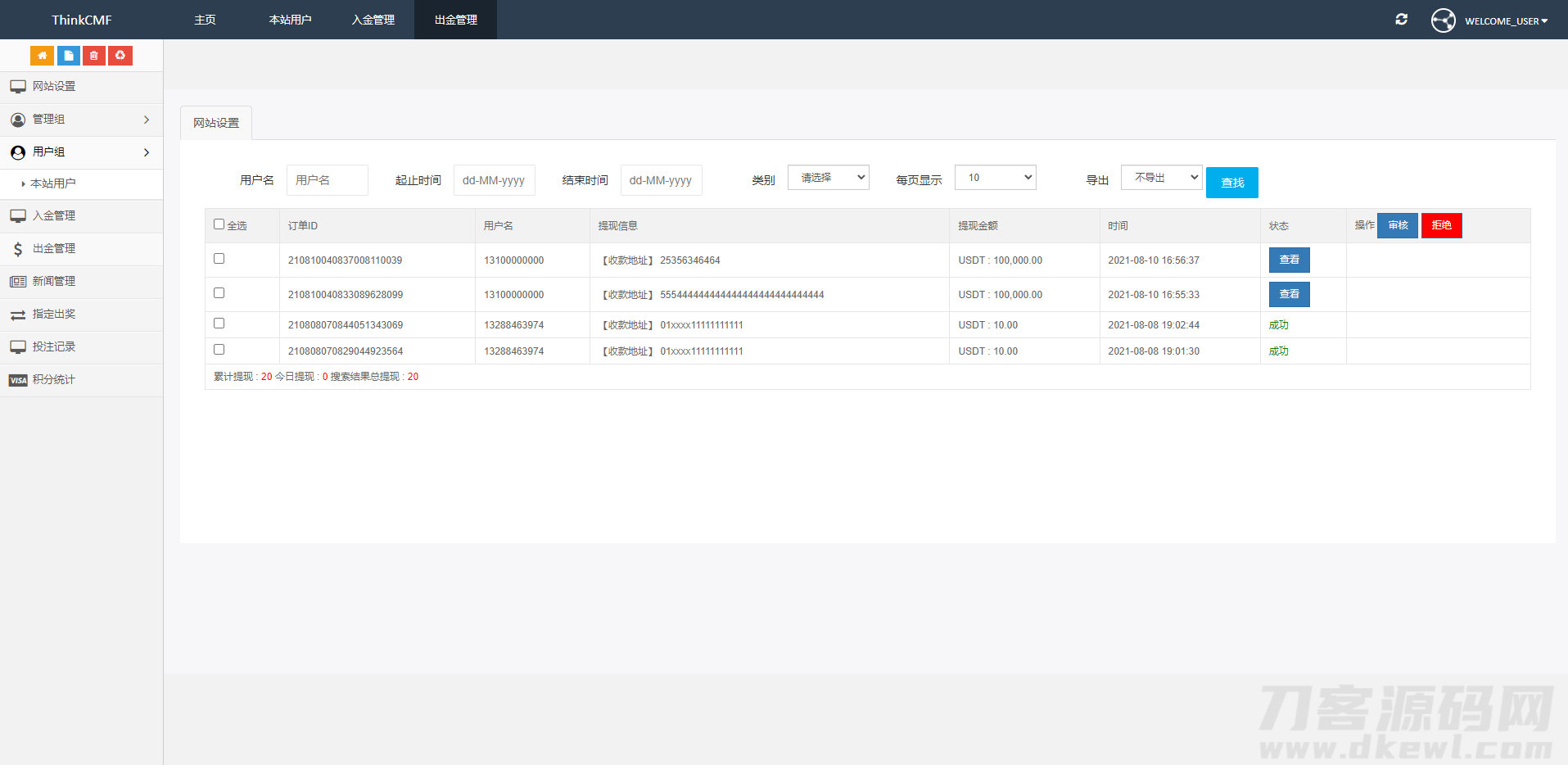1568x765 pixels.
Task: Check the 全选 select-all checkbox
Action: [219, 223]
